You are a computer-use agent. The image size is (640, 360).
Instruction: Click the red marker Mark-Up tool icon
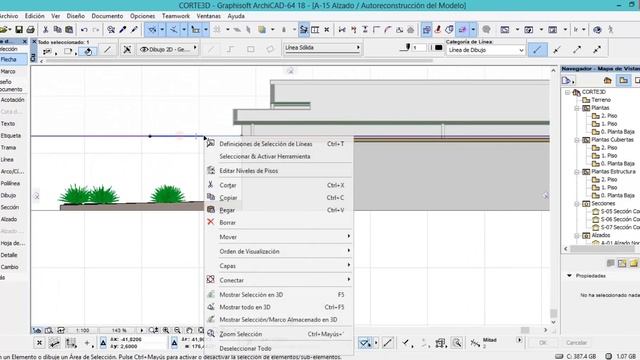(438, 30)
